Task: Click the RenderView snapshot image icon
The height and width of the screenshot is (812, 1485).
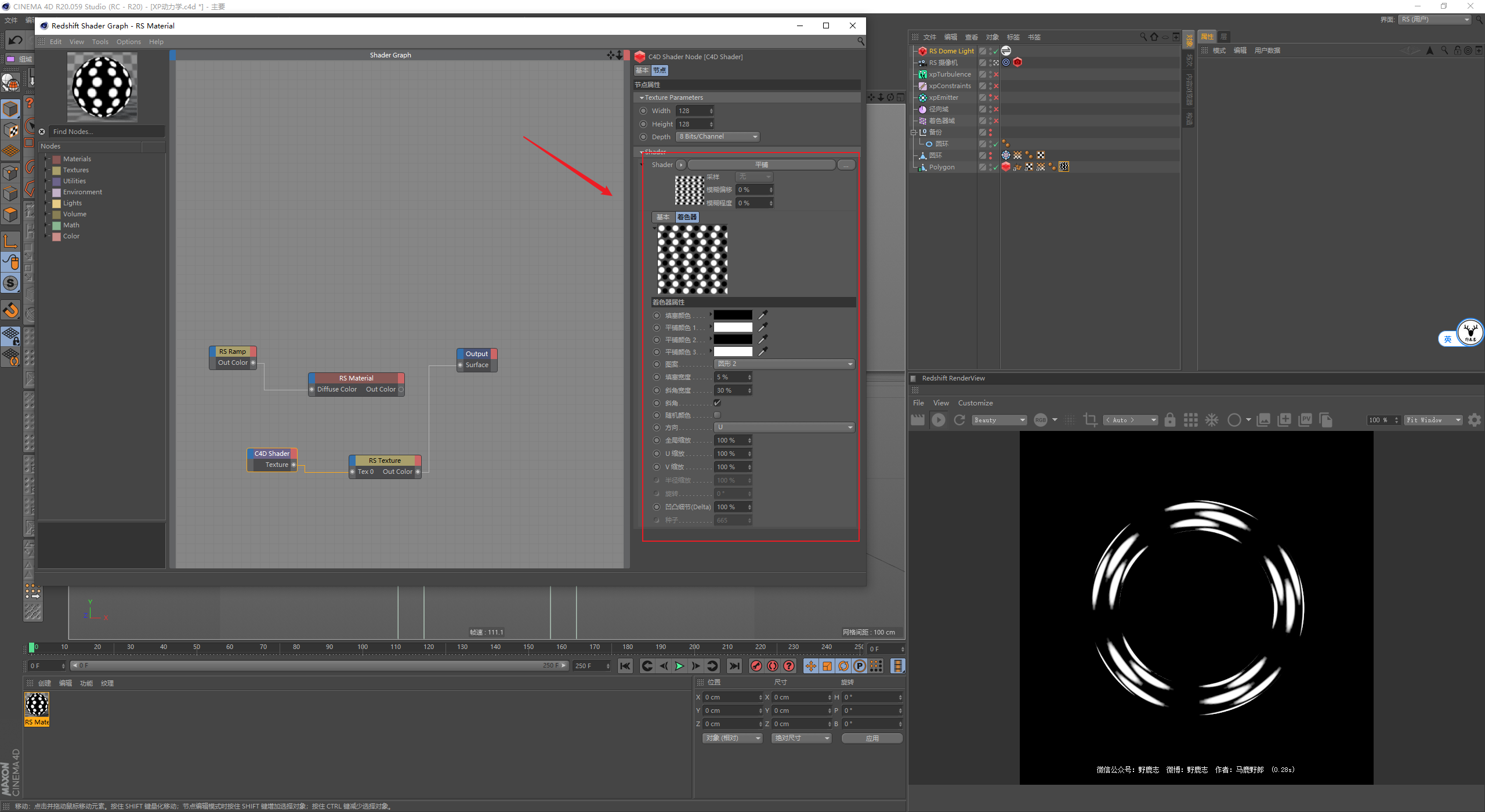Action: tap(1263, 420)
